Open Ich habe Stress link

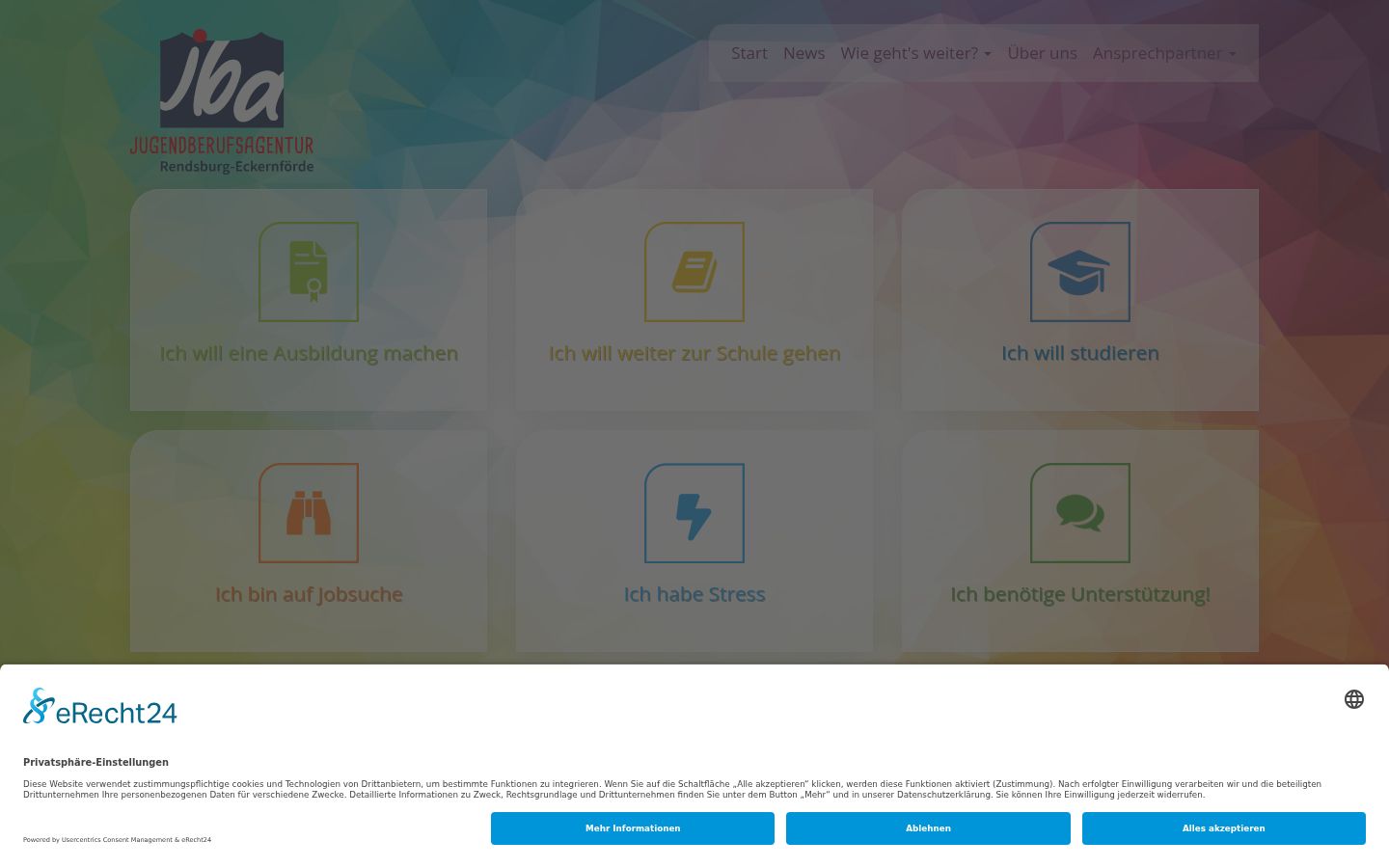[x=694, y=594]
